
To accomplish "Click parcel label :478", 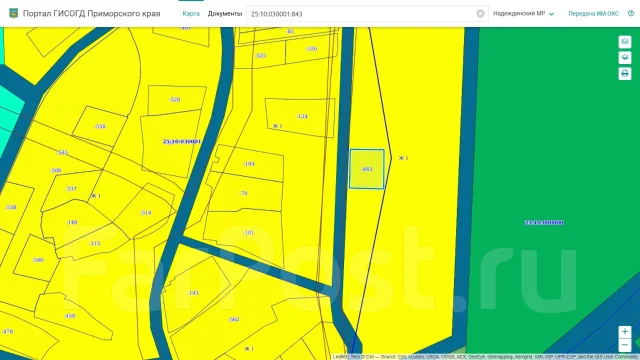I will click(7, 331).
